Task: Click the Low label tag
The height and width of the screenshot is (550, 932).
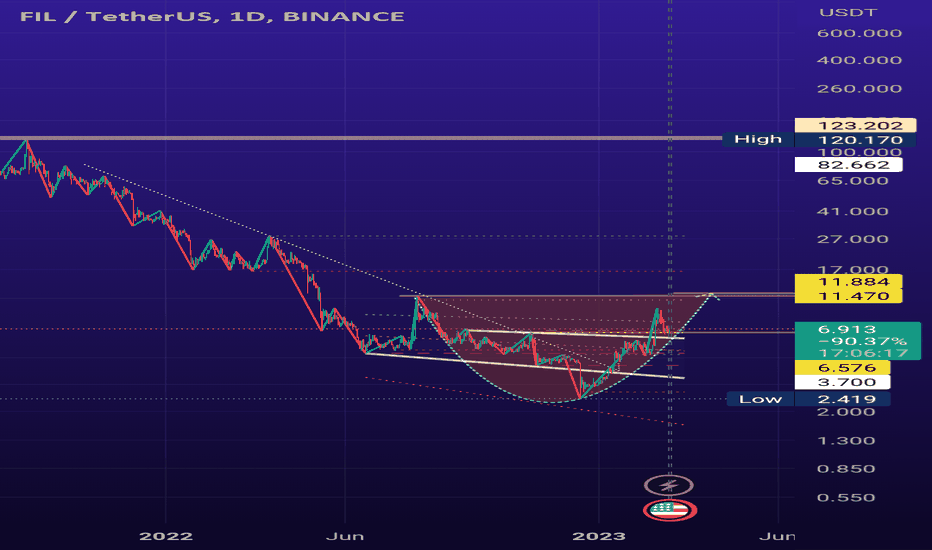Action: [x=760, y=399]
